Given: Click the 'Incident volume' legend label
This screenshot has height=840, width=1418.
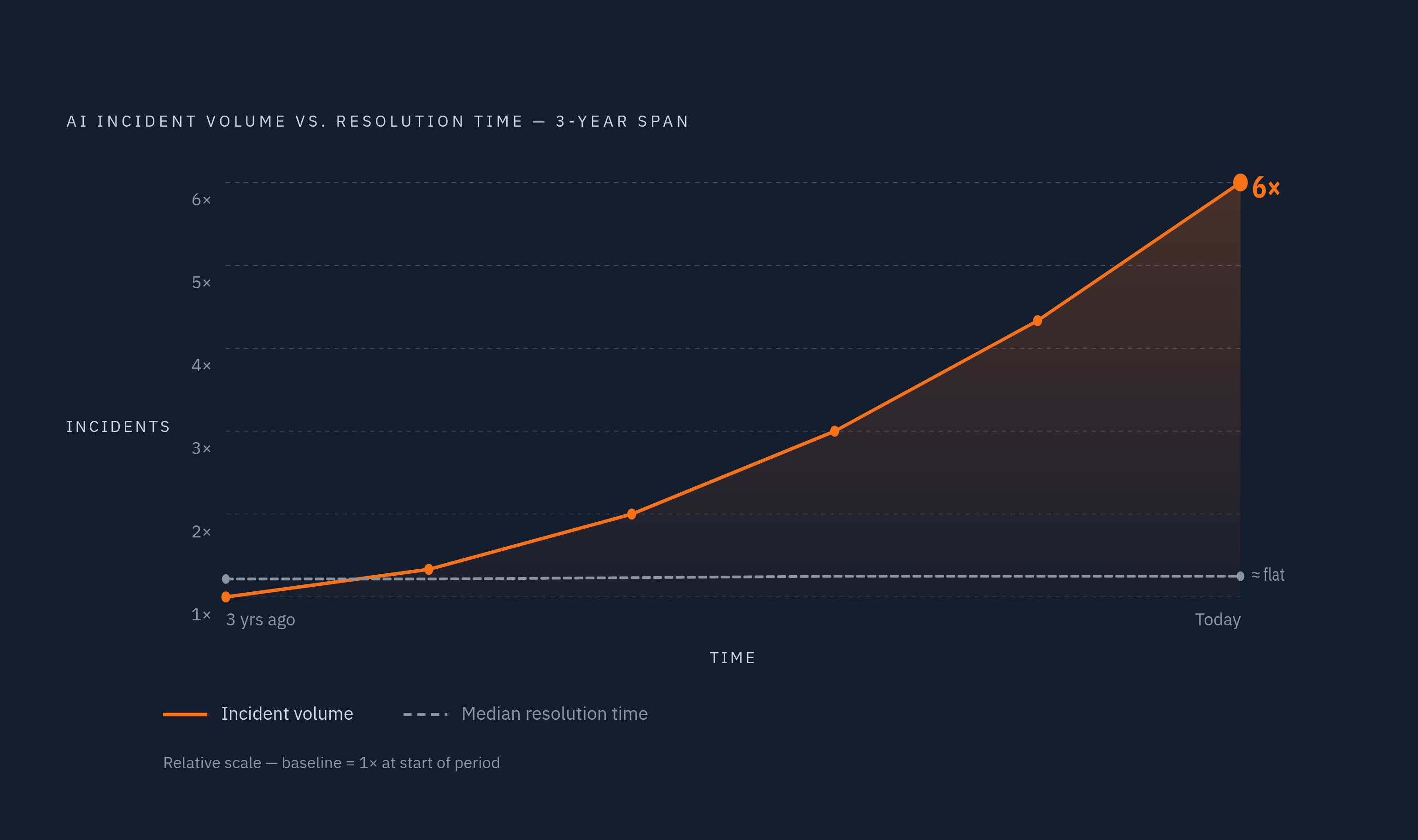Looking at the screenshot, I should pos(287,714).
